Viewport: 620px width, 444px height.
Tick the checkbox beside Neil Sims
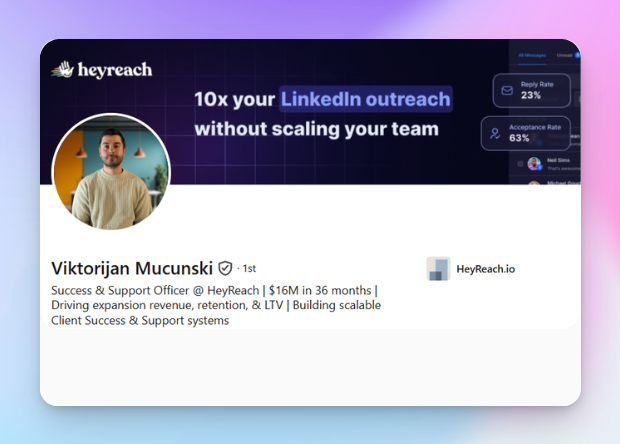coord(520,164)
